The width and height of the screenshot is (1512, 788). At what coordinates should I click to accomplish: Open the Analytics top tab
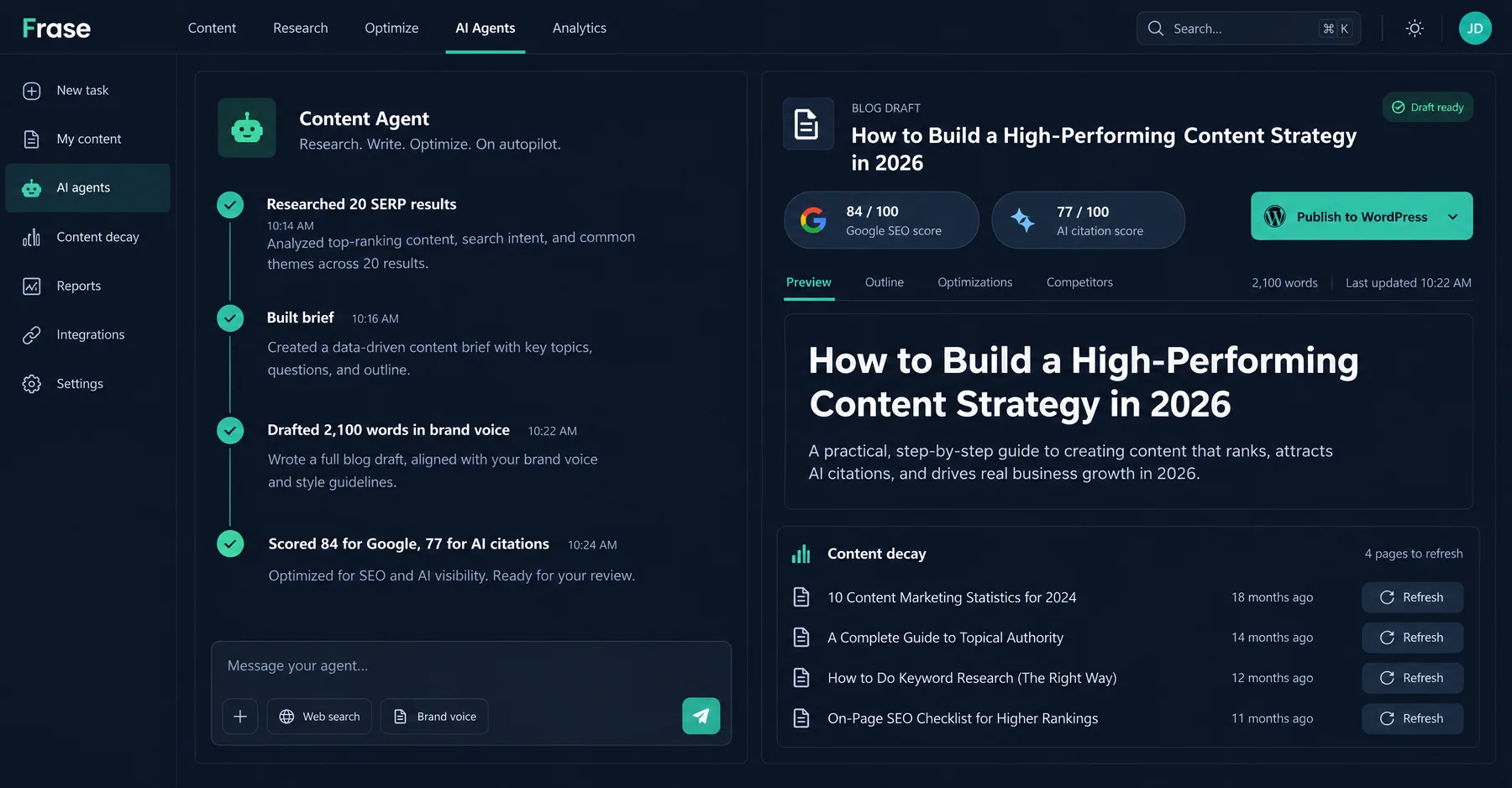pos(580,28)
